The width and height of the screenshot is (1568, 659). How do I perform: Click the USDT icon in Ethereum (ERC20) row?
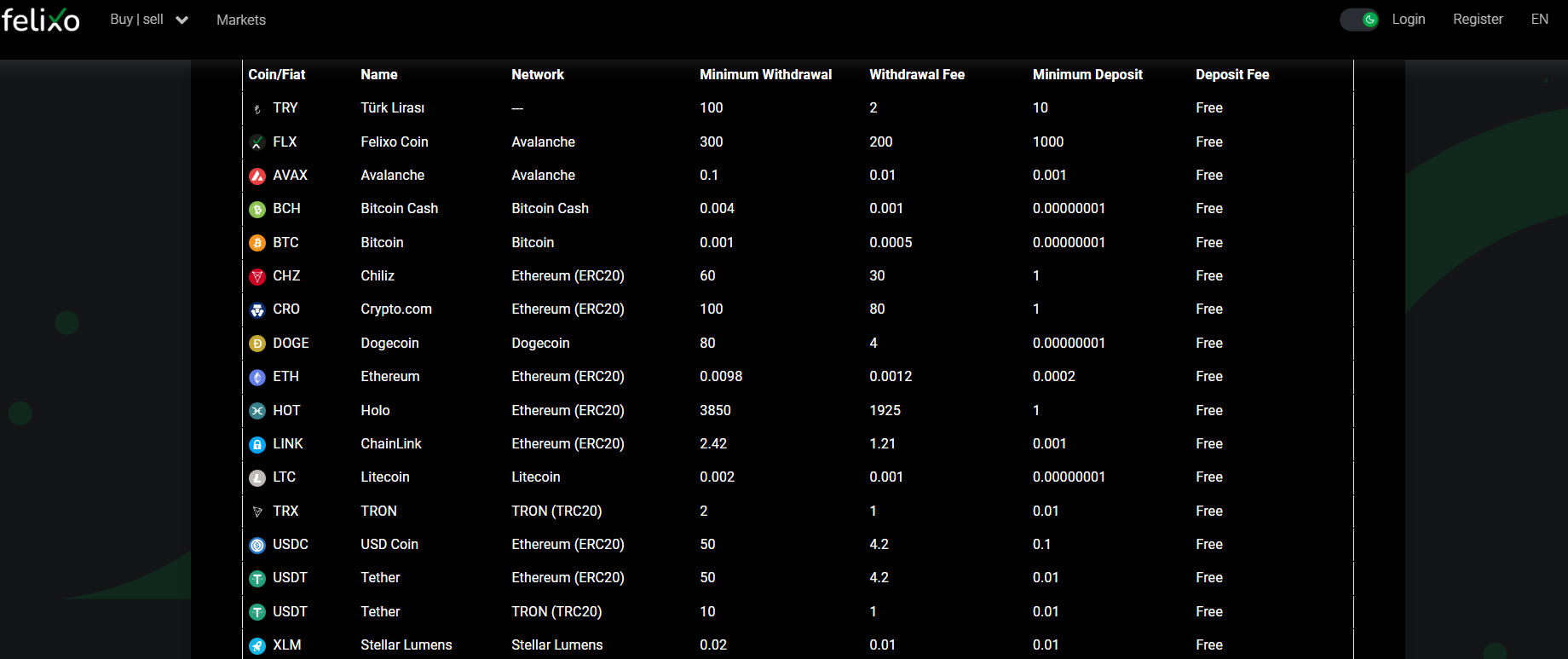pyautogui.click(x=257, y=579)
